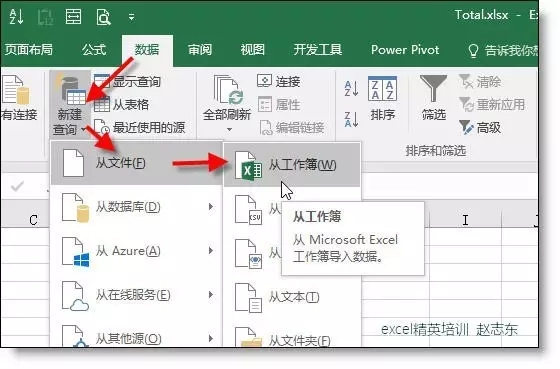Viewport: 560px width, 369px height.
Task: Click the print preview icon in quick access toolbar
Action: pyautogui.click(x=103, y=17)
